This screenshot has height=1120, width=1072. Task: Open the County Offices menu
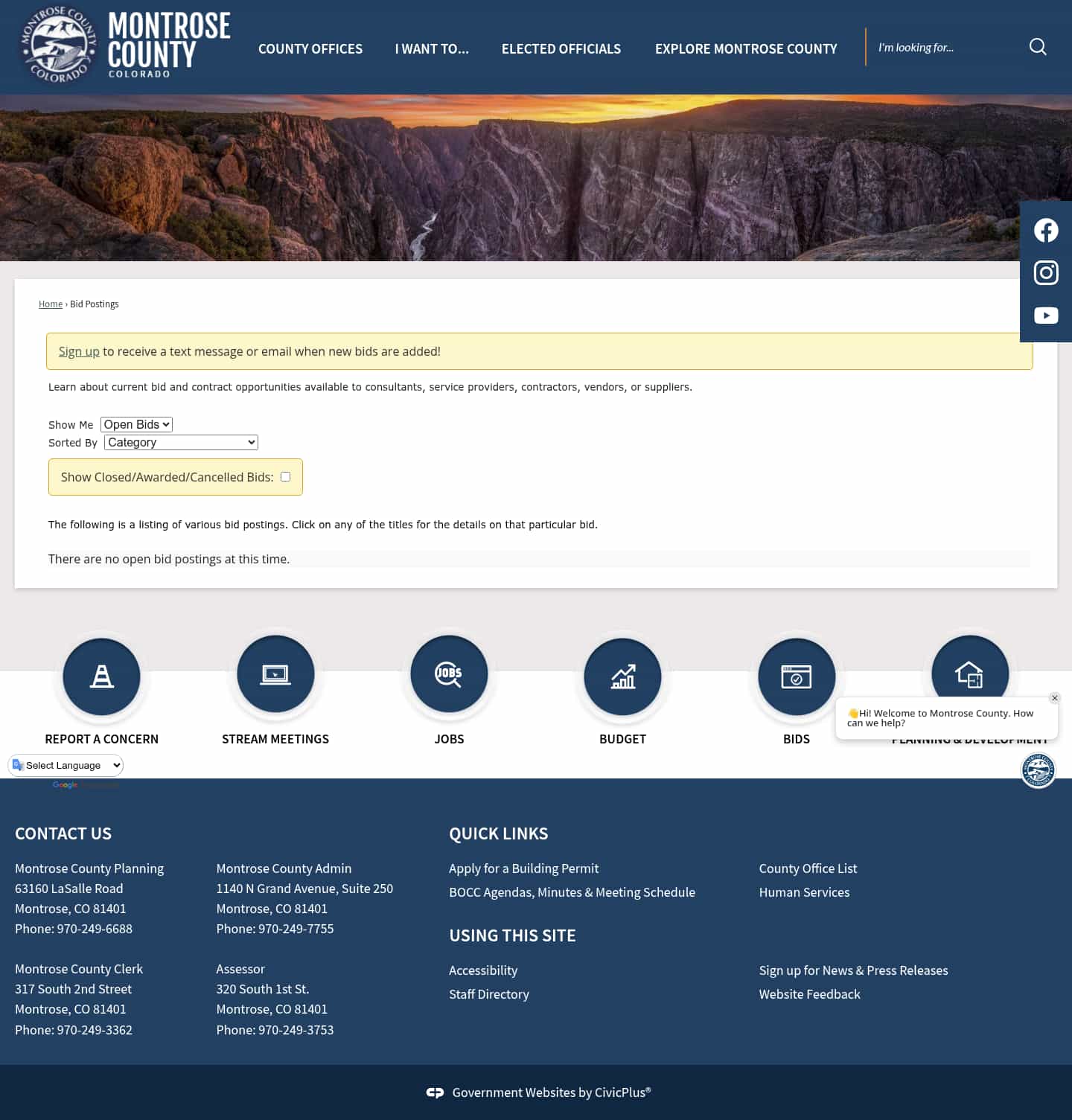point(310,48)
